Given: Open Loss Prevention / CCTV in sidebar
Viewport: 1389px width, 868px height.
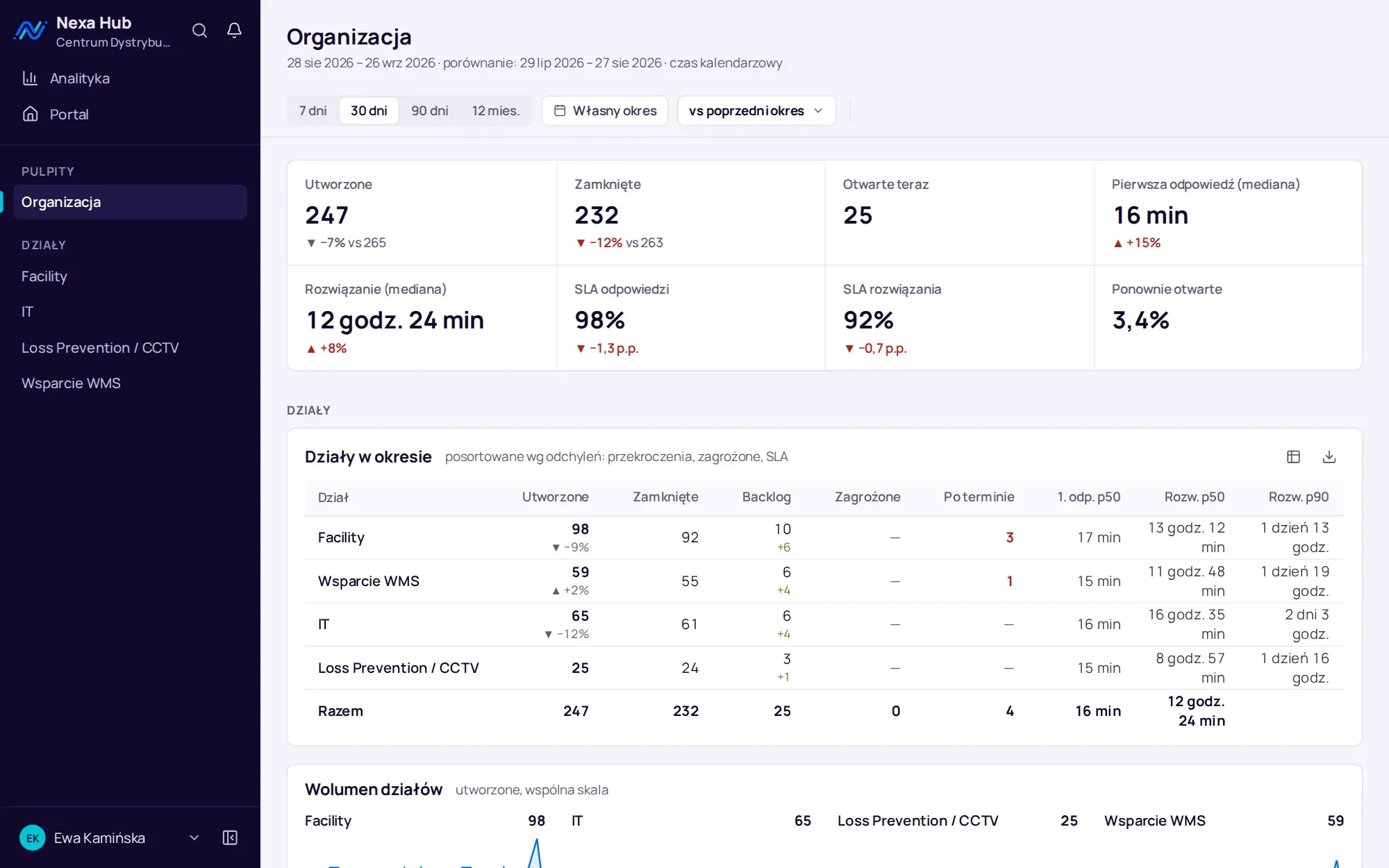Looking at the screenshot, I should click(x=130, y=348).
